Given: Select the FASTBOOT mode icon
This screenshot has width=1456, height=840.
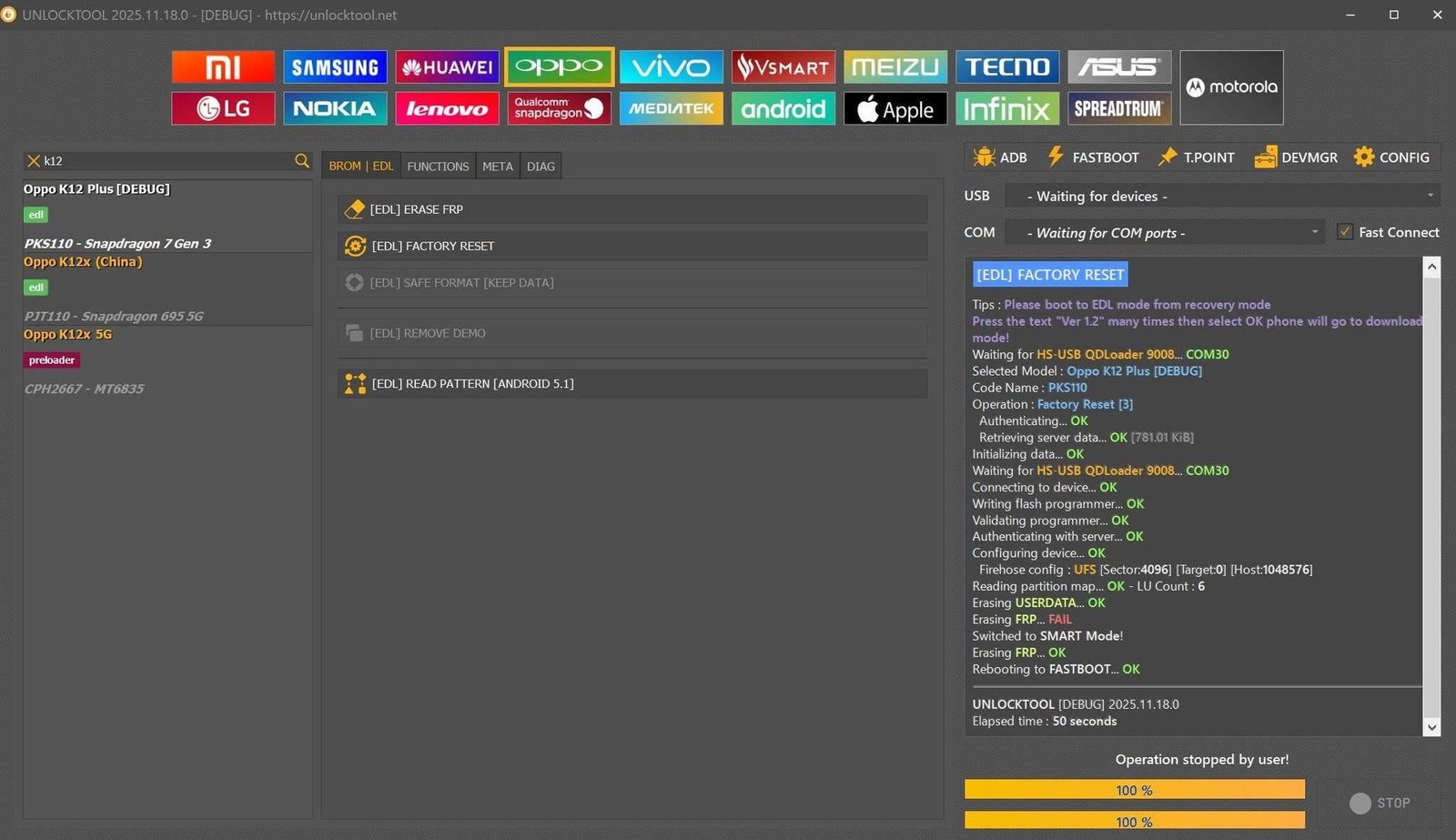Looking at the screenshot, I should (x=1095, y=157).
